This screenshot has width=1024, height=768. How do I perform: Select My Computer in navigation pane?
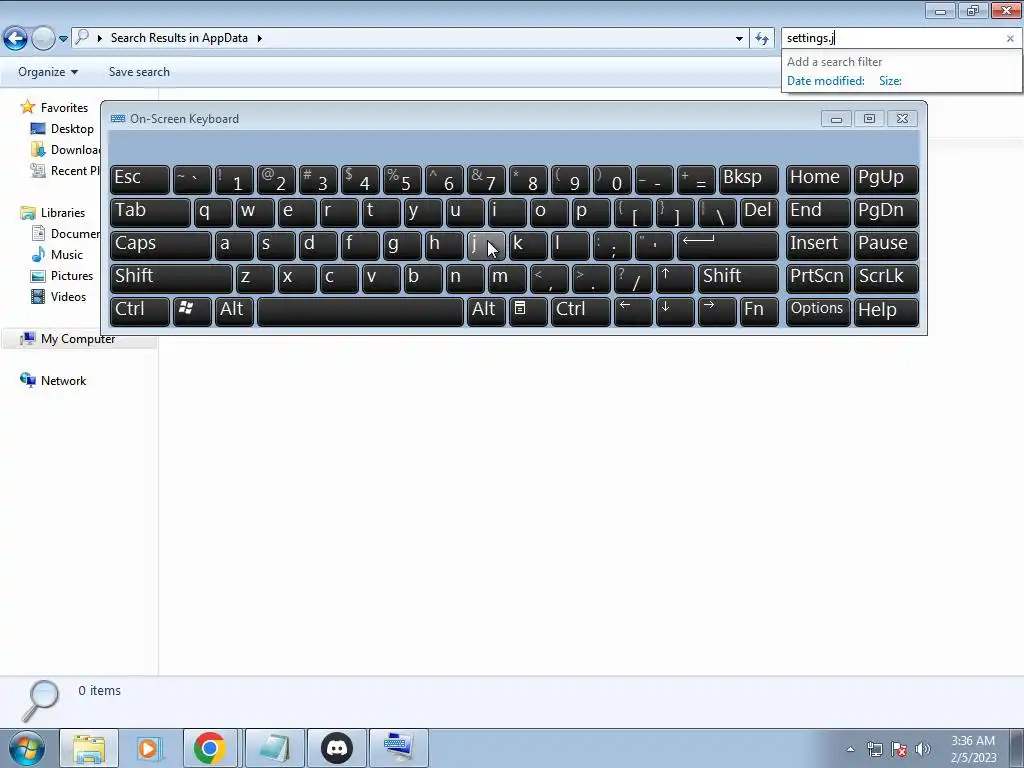[68, 339]
